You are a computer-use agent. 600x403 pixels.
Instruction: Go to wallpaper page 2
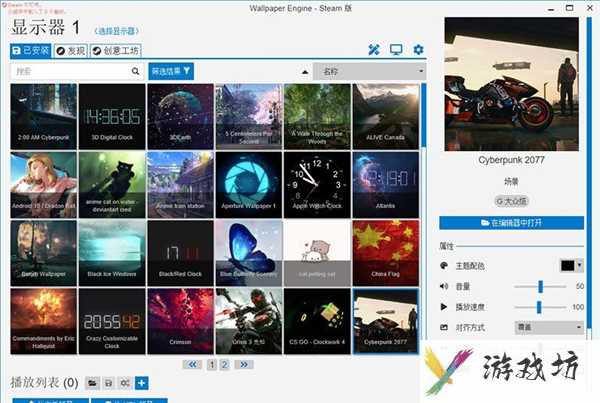225,365
